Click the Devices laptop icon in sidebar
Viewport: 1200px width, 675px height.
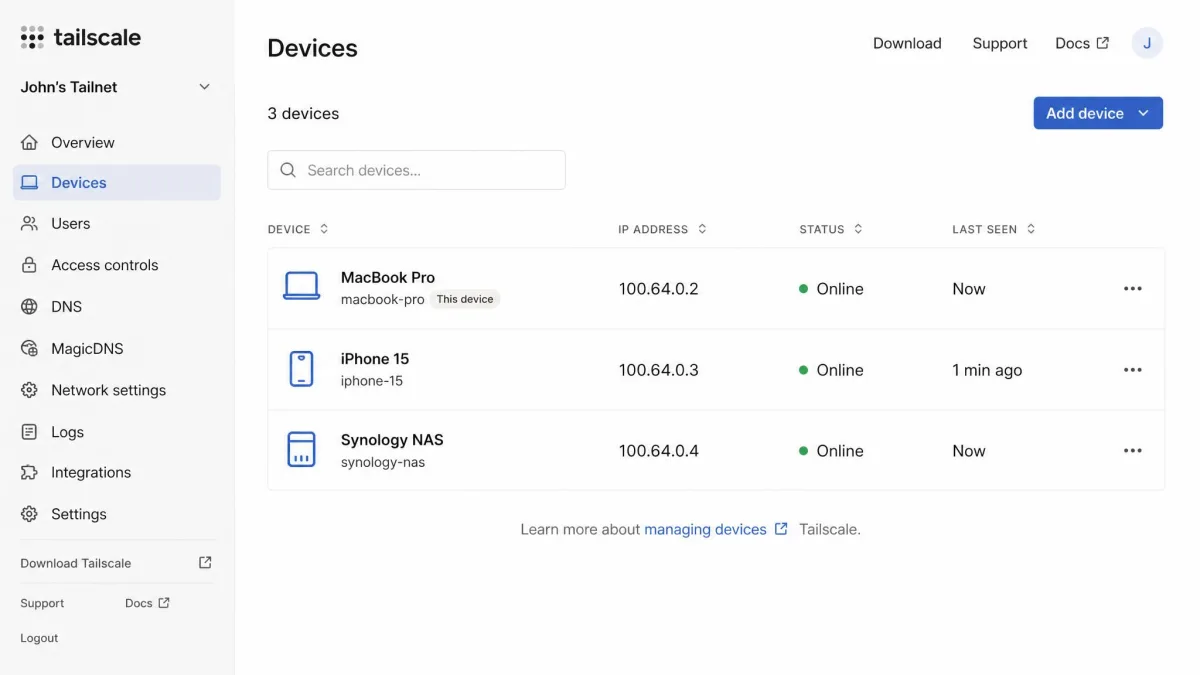click(30, 183)
